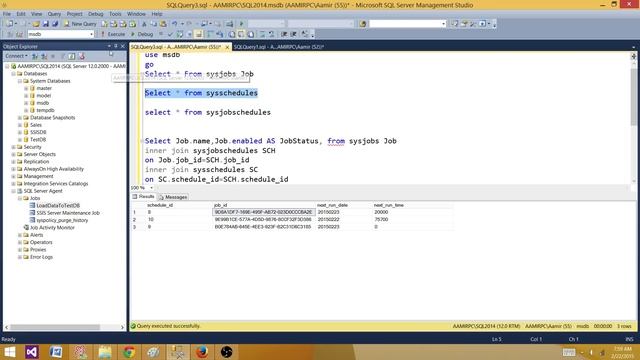The width and height of the screenshot is (640, 360).
Task: Collapse the System Databases node
Action: click(x=20, y=81)
